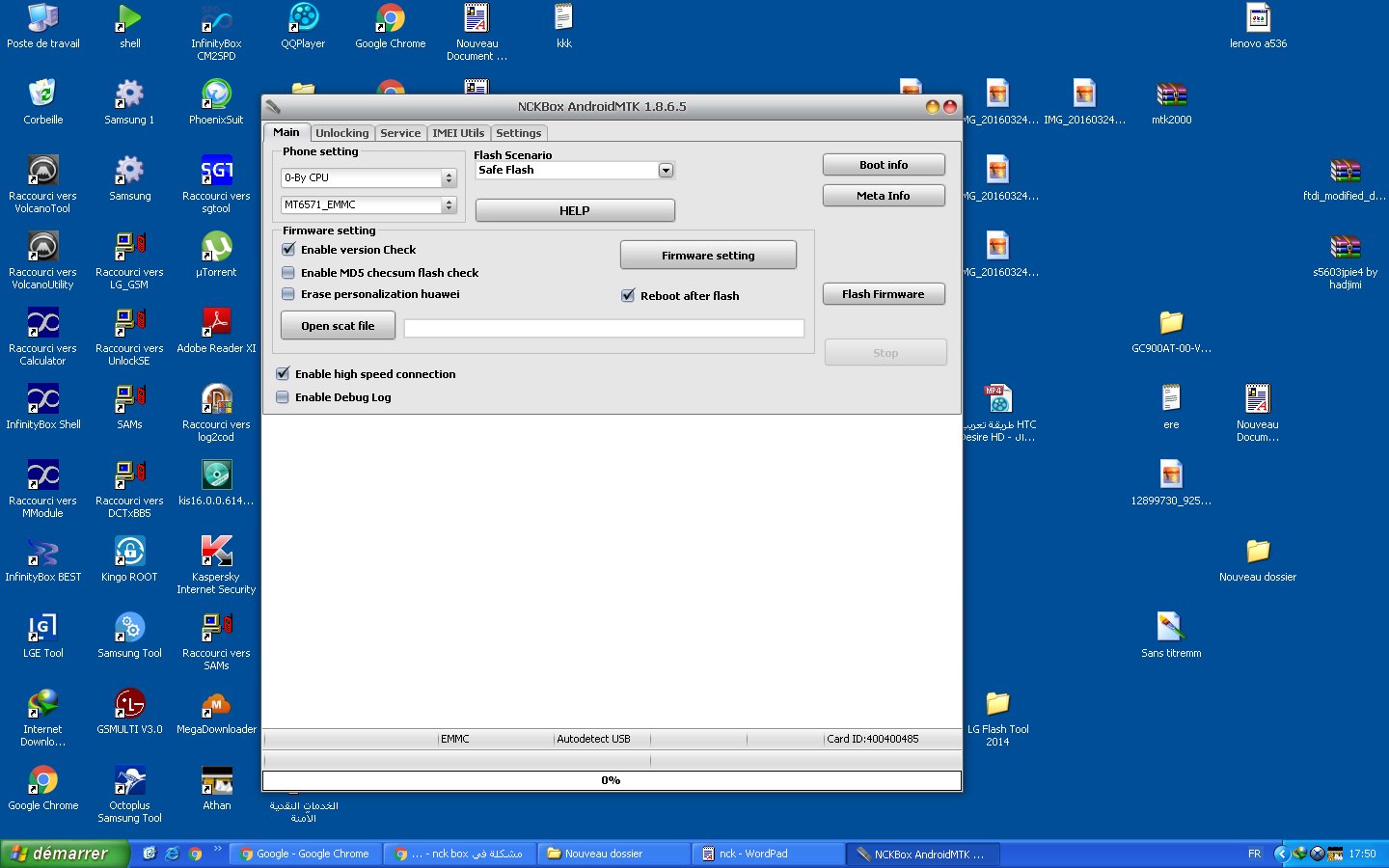Toggle Enable version Check checkbox
Viewport: 1389px width, 868px height.
288,250
